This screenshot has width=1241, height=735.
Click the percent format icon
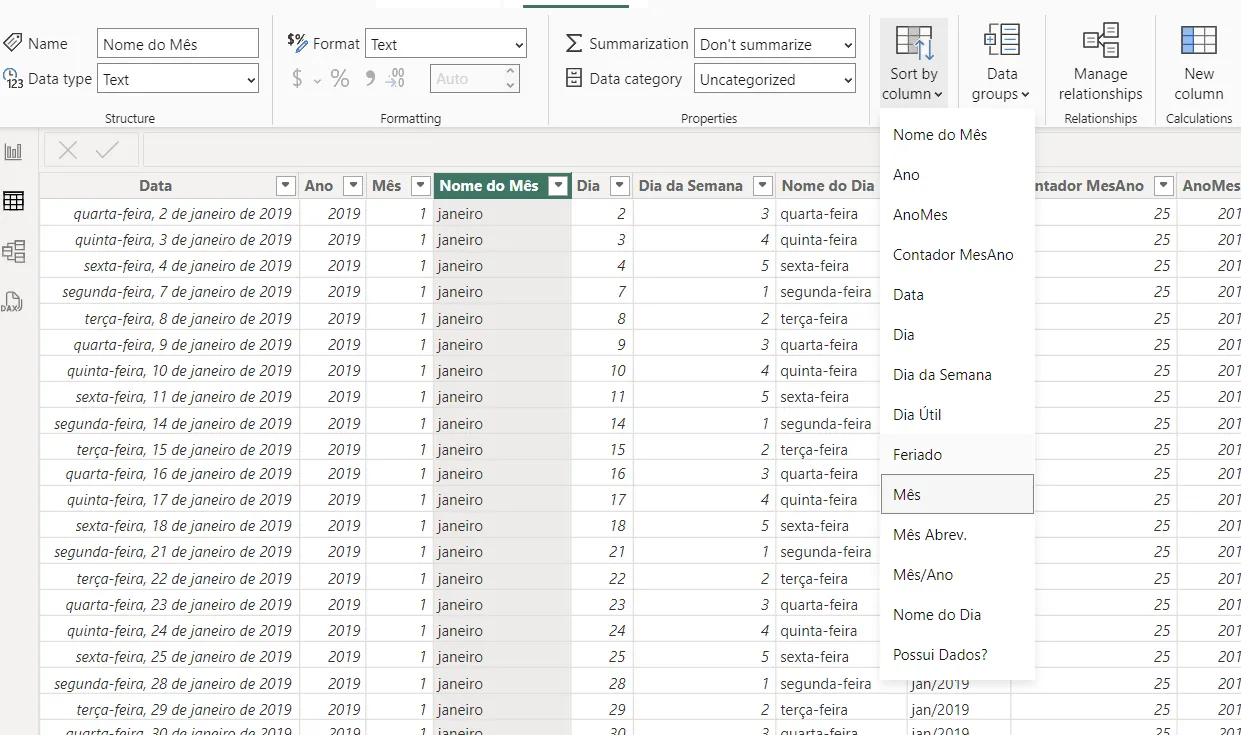point(340,79)
